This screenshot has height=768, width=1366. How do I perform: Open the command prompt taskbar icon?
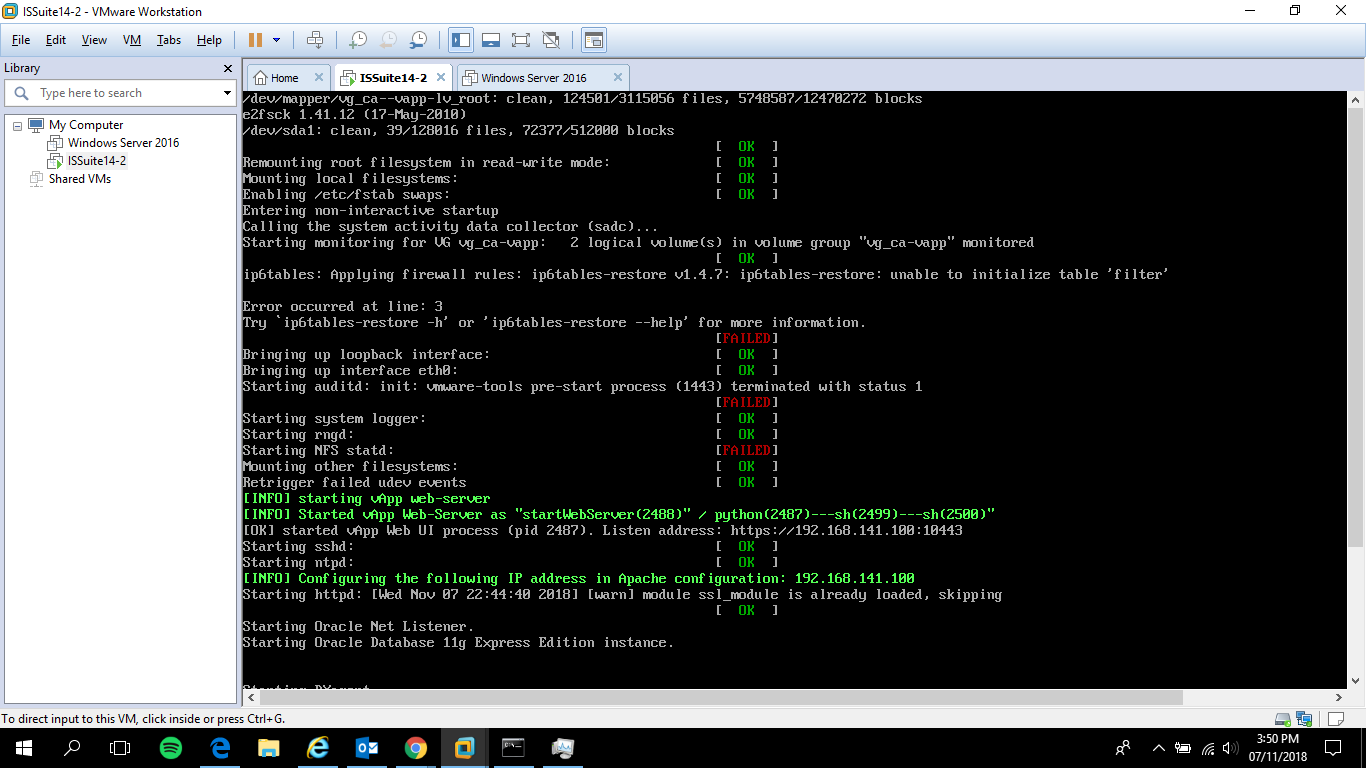coord(514,748)
